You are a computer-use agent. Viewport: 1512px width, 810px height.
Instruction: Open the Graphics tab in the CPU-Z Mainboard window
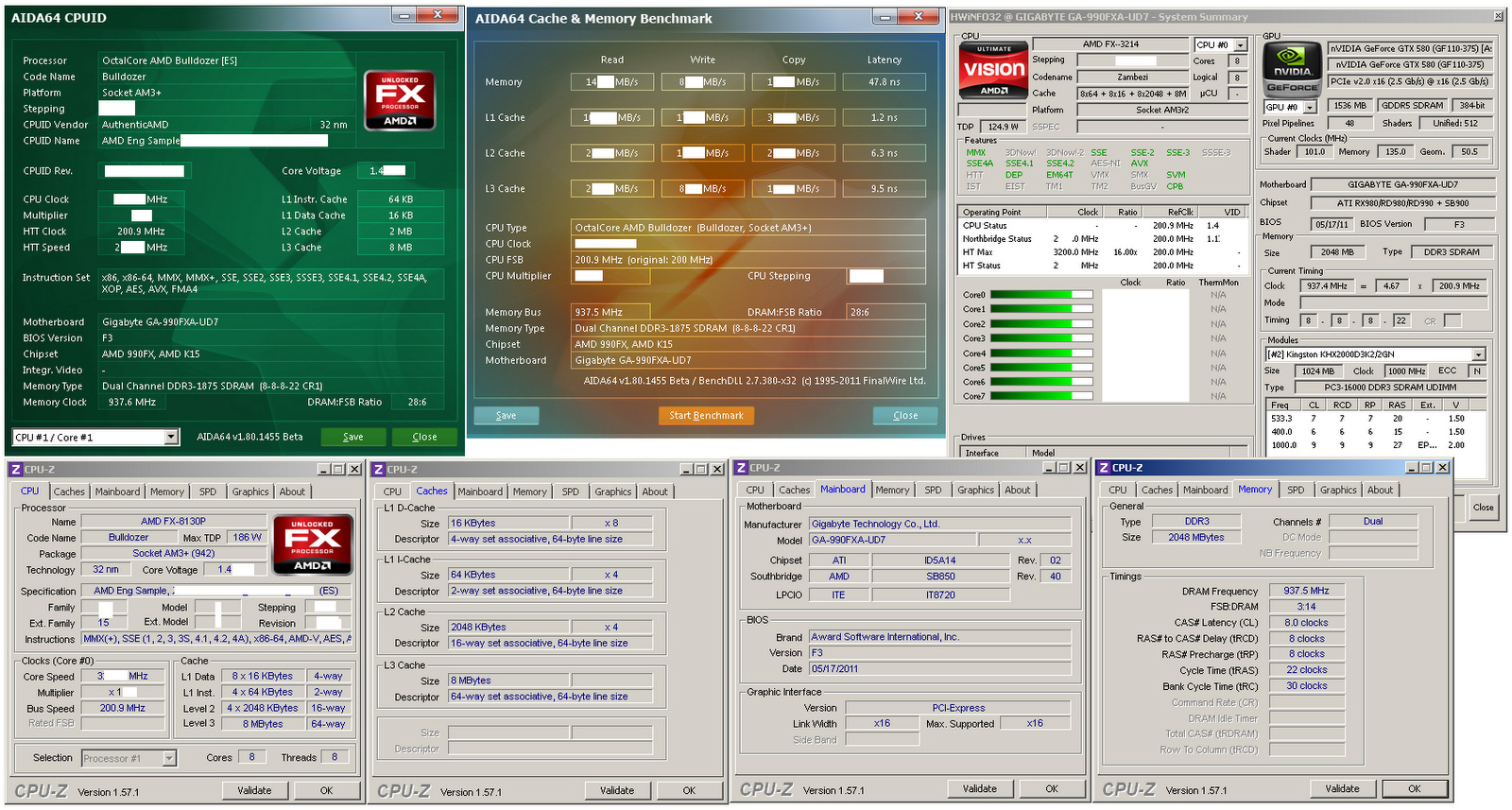coord(975,490)
